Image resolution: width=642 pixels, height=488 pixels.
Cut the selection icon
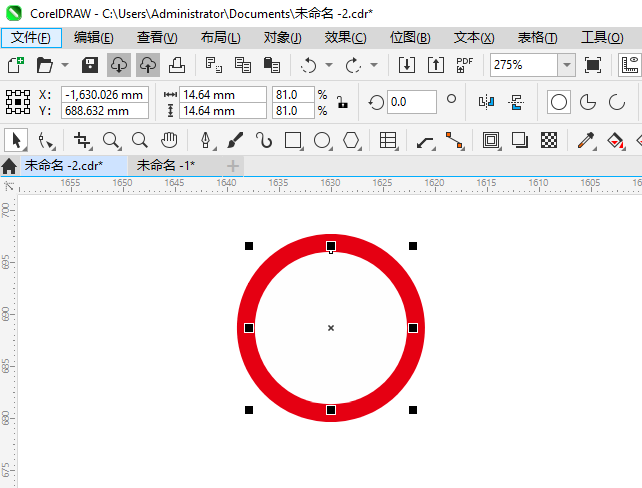(x=214, y=65)
